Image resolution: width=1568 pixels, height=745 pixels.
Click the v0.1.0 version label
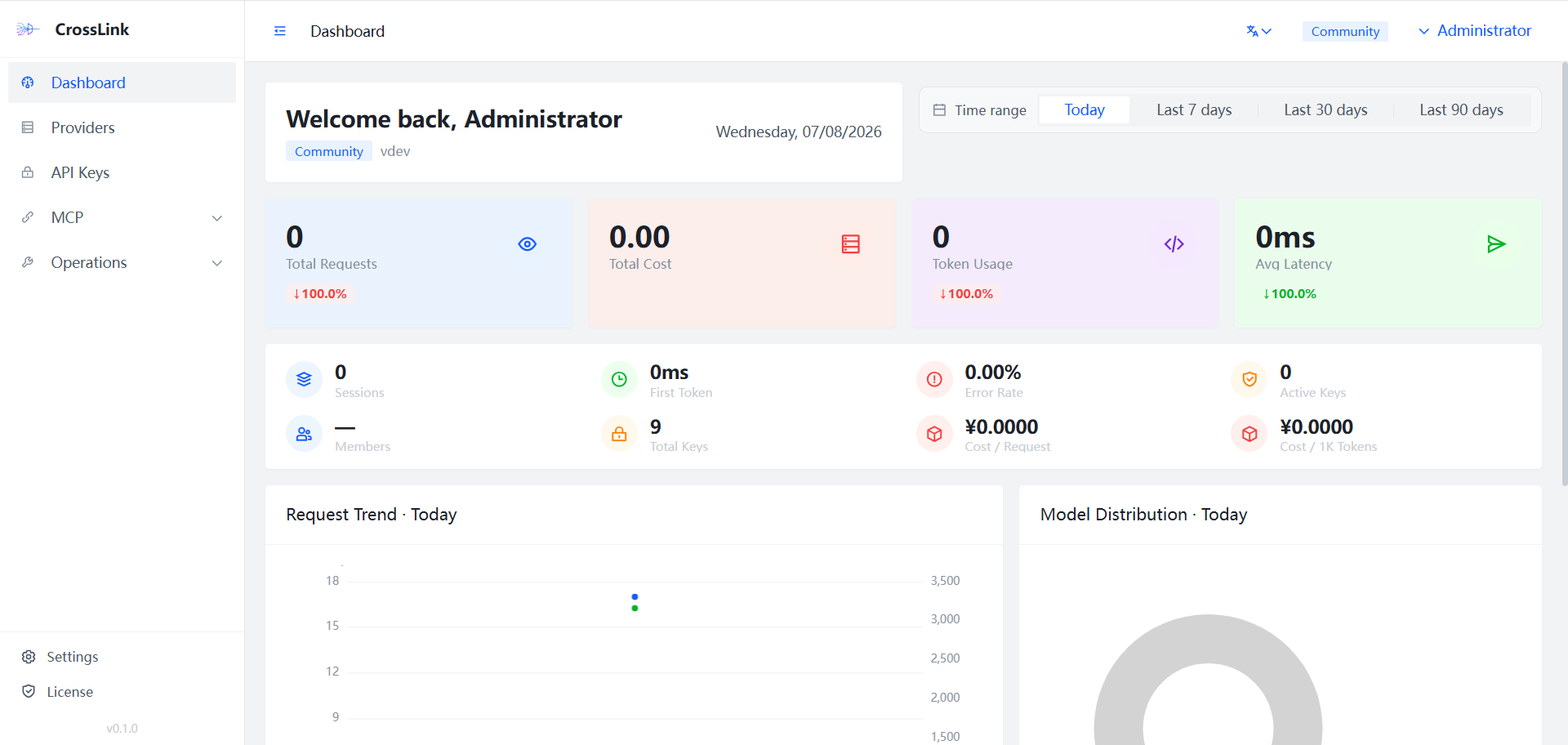click(122, 729)
